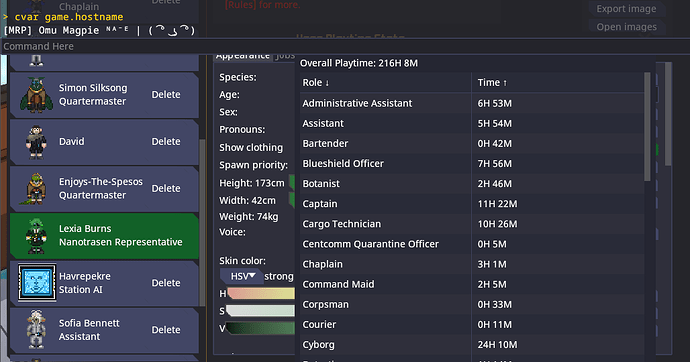690x362 pixels.
Task: Select Enjoys-The-Spesos character sprite
Action: coord(36,189)
